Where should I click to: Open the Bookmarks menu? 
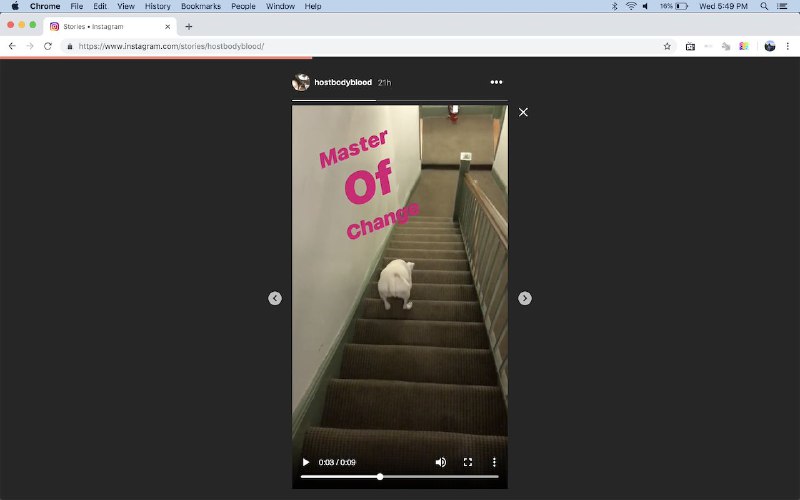pyautogui.click(x=201, y=6)
